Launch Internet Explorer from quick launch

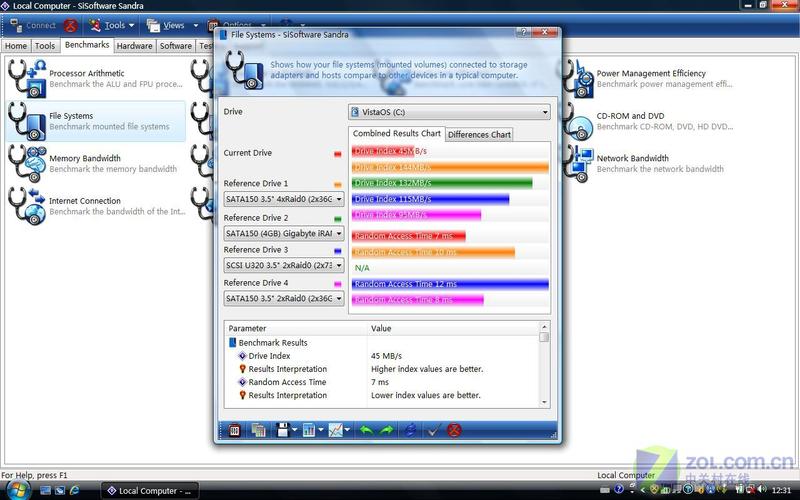(74, 490)
